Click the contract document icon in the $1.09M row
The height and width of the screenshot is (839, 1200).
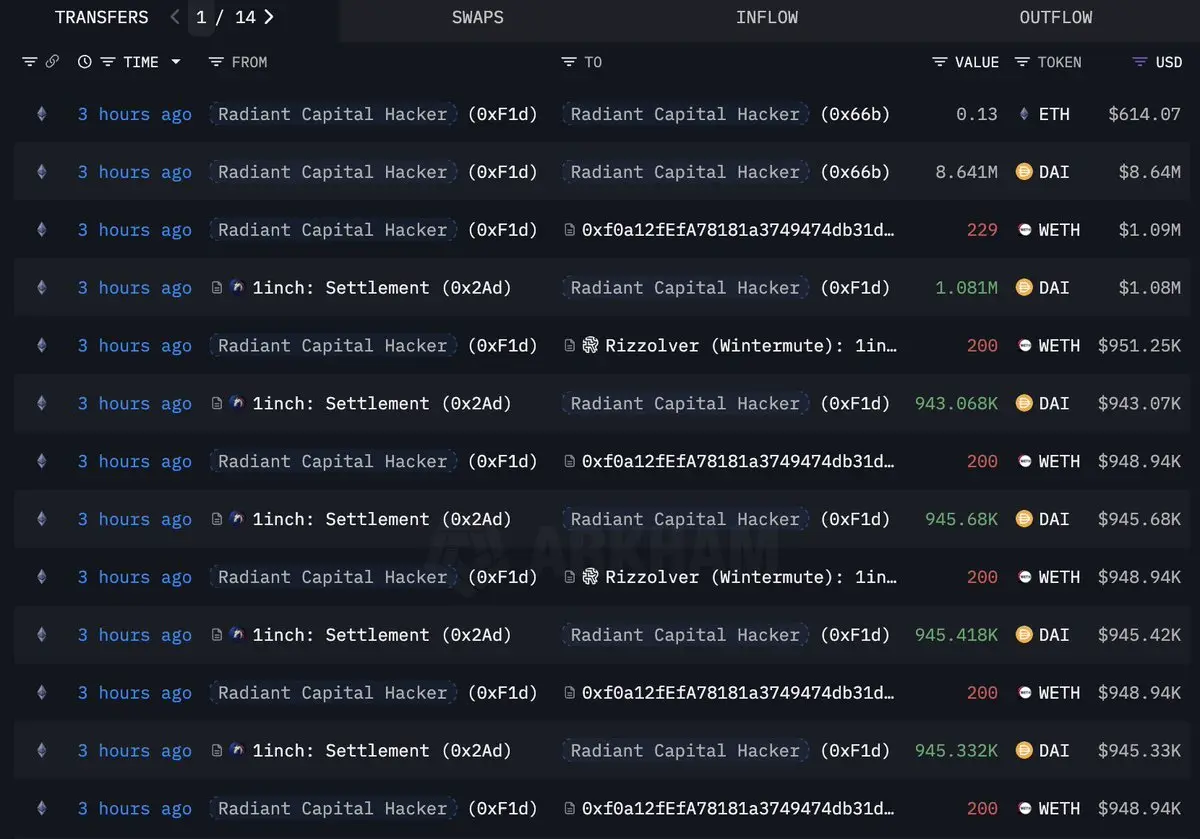pos(570,230)
